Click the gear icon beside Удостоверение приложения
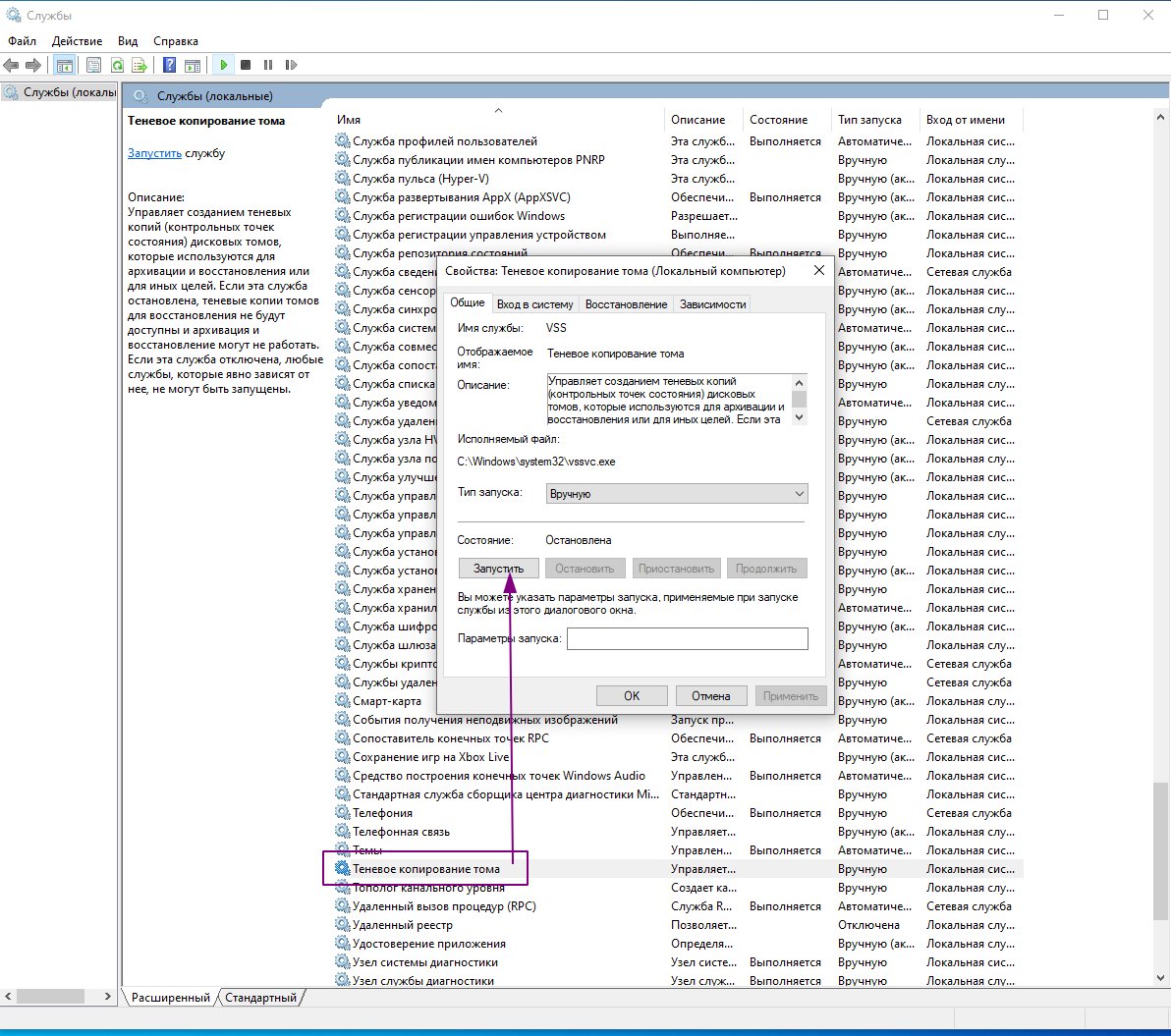 (342, 943)
